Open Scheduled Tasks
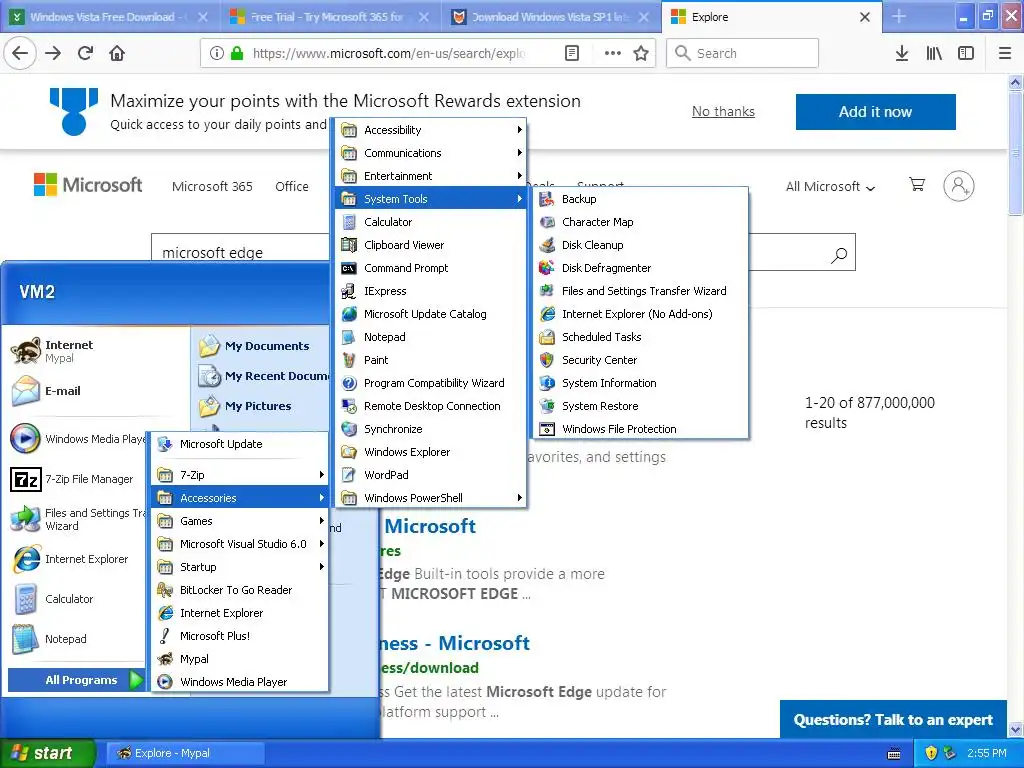Image resolution: width=1024 pixels, height=768 pixels. (x=641, y=337)
